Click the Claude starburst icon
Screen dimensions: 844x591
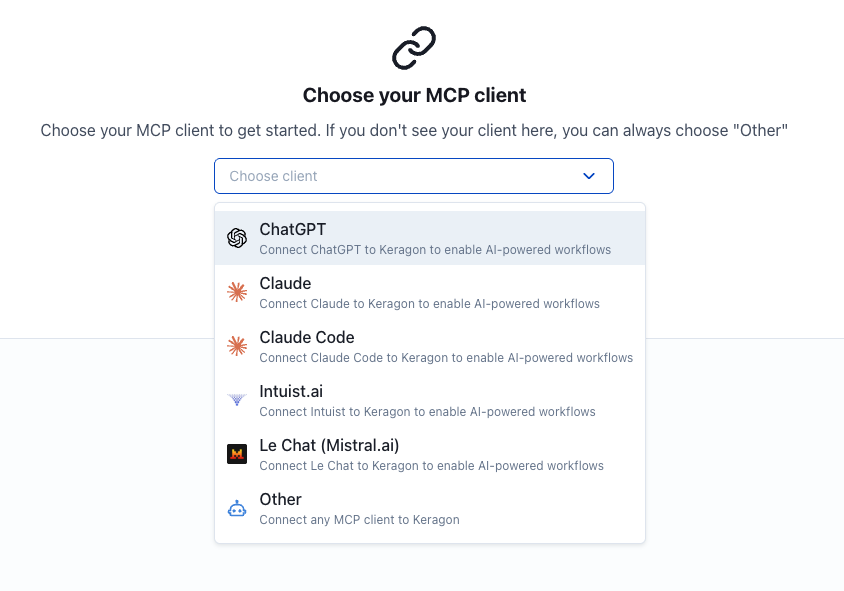(237, 292)
